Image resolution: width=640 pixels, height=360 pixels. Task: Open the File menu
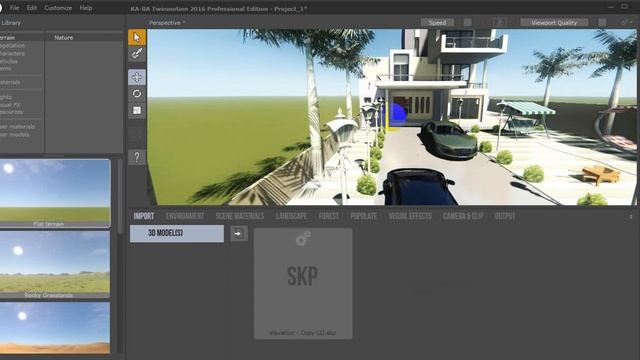tap(14, 8)
